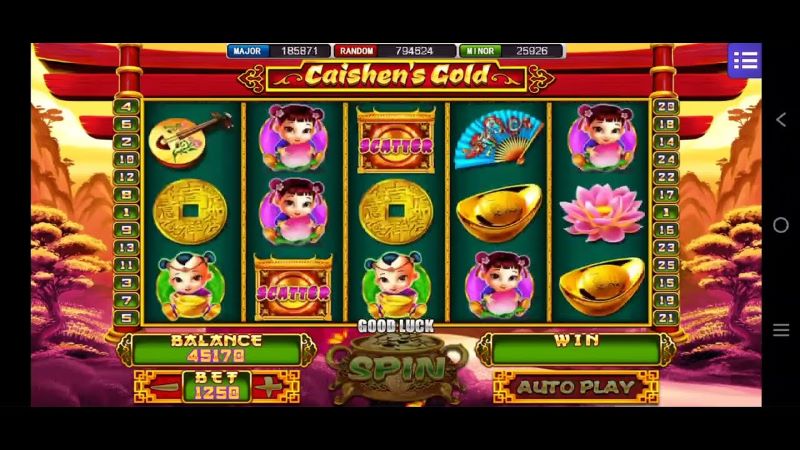
Task: Tap the lute instrument symbol
Action: [189, 138]
